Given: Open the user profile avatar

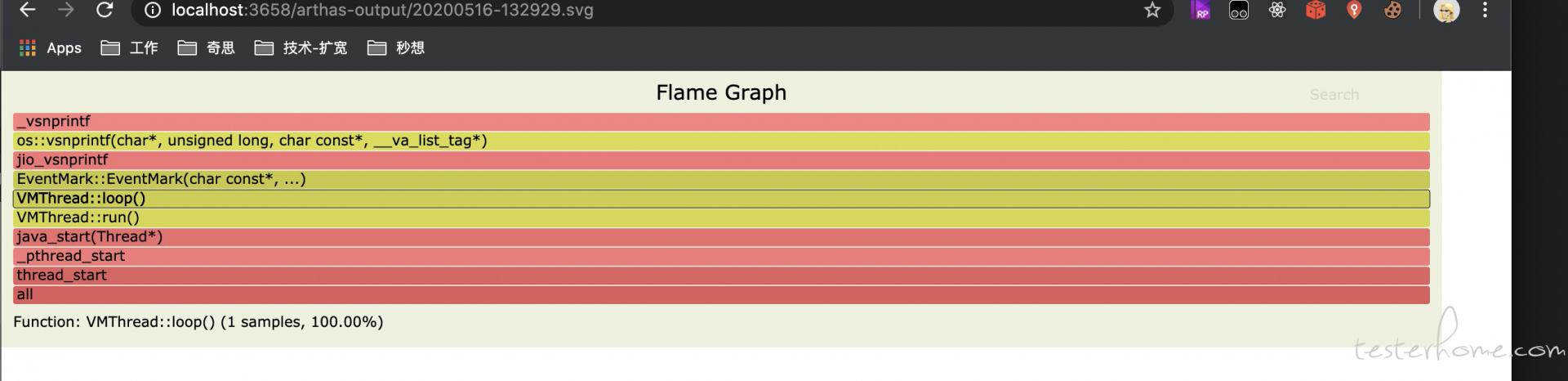Looking at the screenshot, I should (1446, 11).
